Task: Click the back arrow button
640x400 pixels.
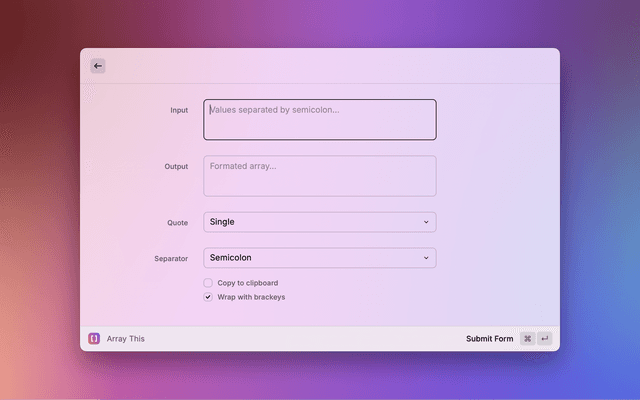Action: [98, 66]
